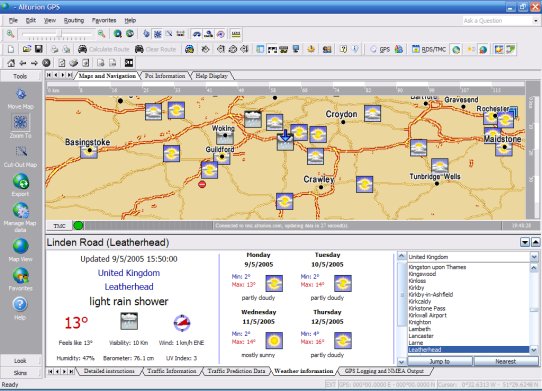This screenshot has width=542, height=391.
Task: Click the magnifier right of zoom slider
Action: (x=101, y=34)
